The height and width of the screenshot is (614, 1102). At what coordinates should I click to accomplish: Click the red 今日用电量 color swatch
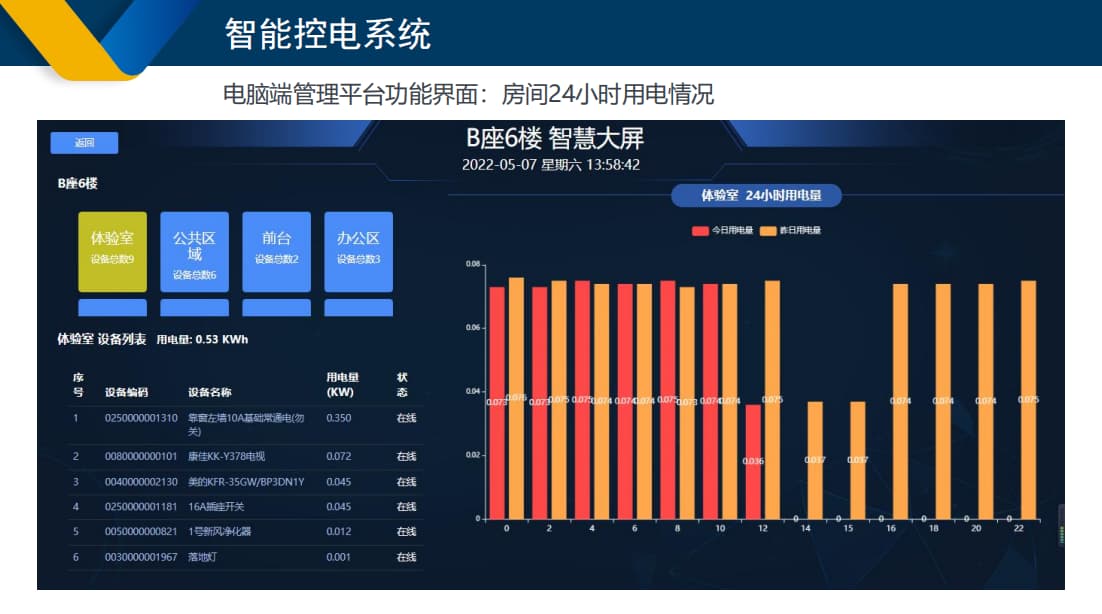click(700, 231)
